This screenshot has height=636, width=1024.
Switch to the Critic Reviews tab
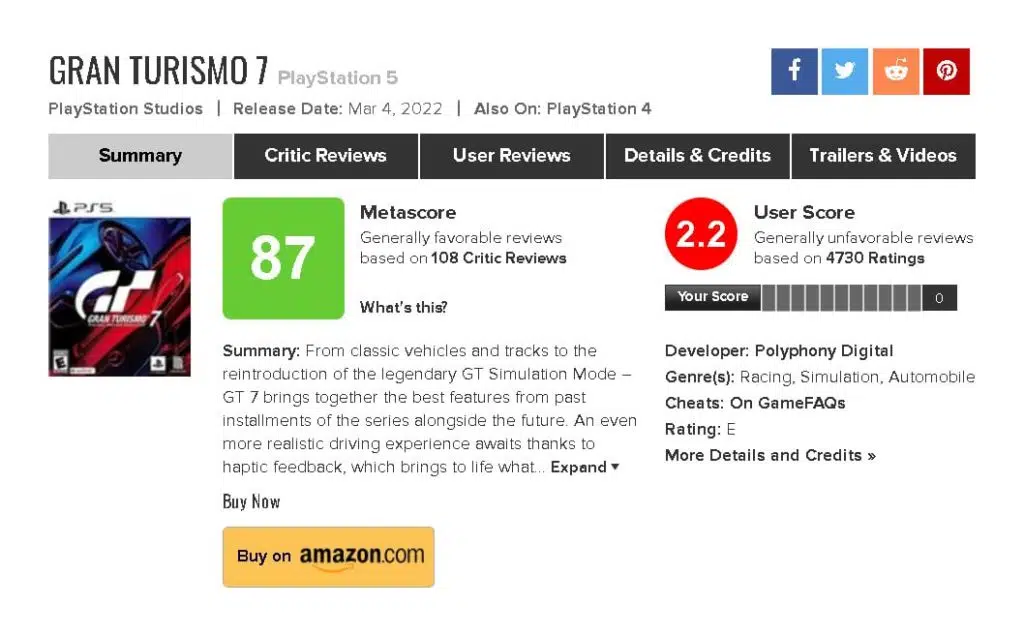click(326, 156)
